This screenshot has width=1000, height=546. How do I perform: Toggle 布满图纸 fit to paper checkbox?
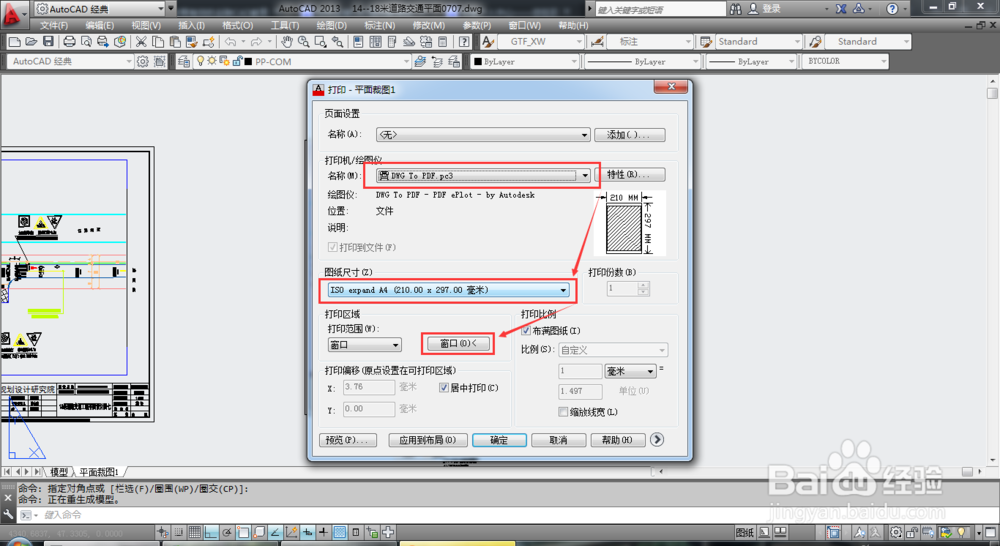526,330
